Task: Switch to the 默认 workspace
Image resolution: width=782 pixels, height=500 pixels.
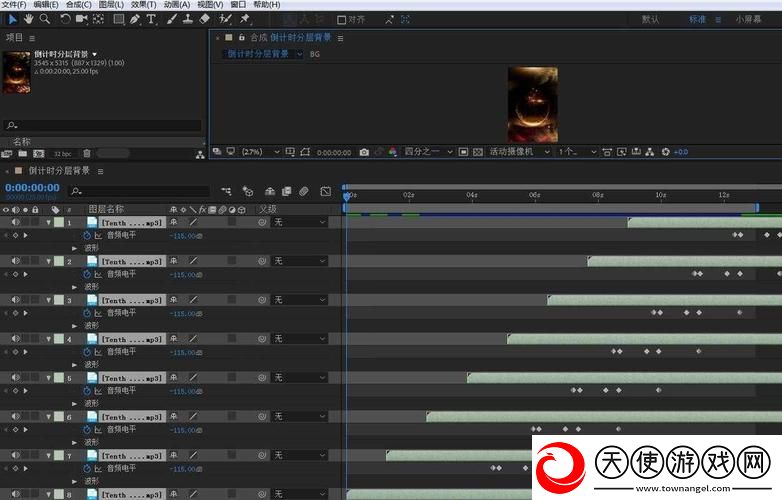Action: (650, 19)
